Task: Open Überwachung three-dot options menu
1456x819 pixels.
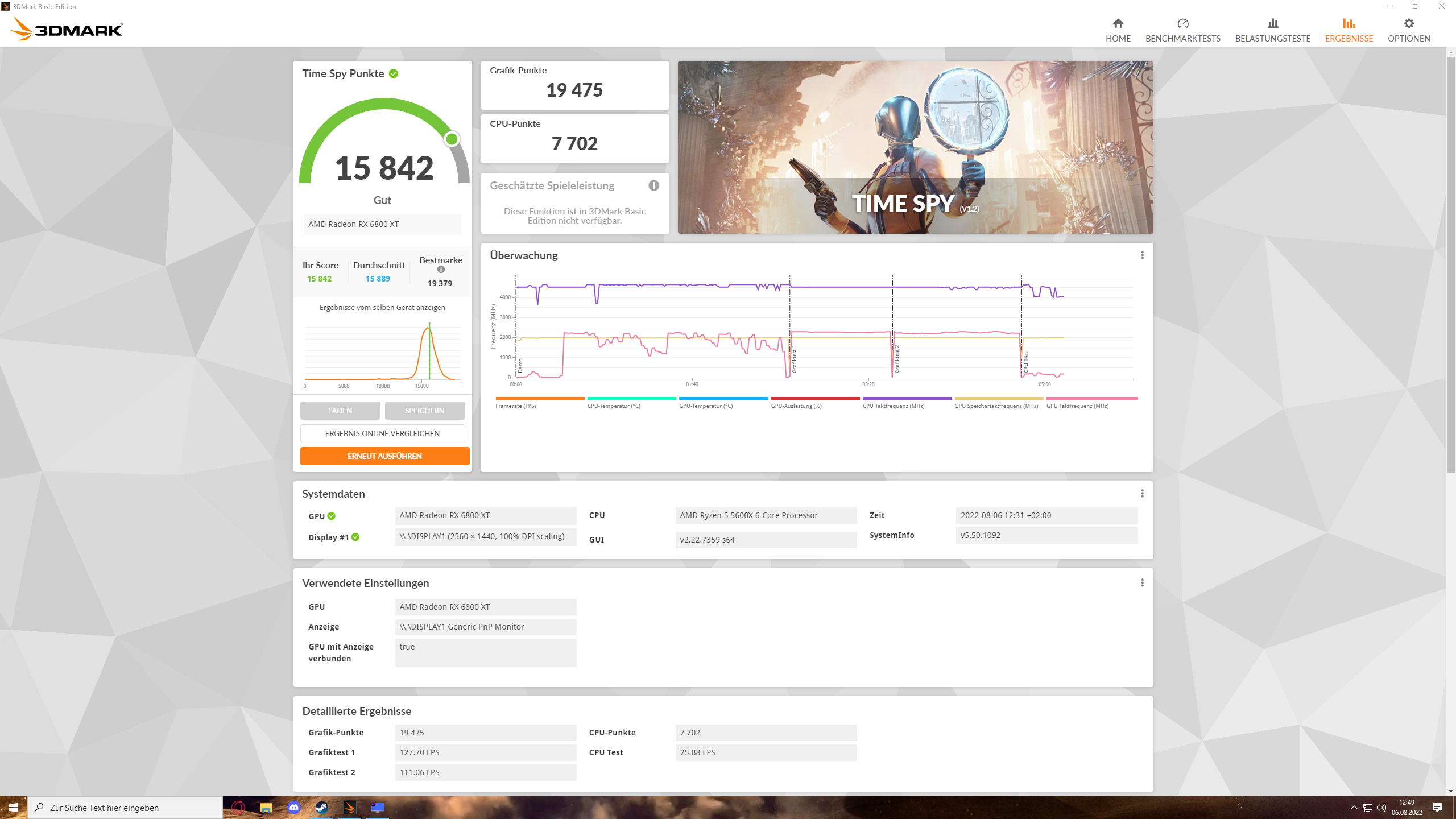Action: coord(1142,255)
